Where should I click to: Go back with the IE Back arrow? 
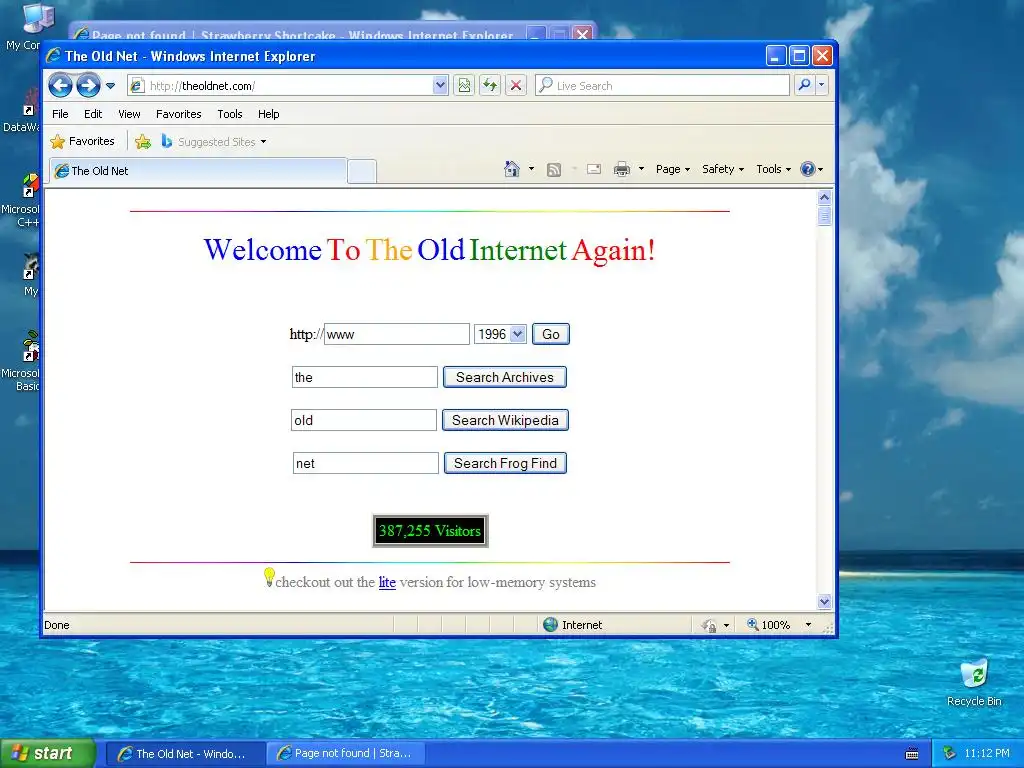coord(60,86)
